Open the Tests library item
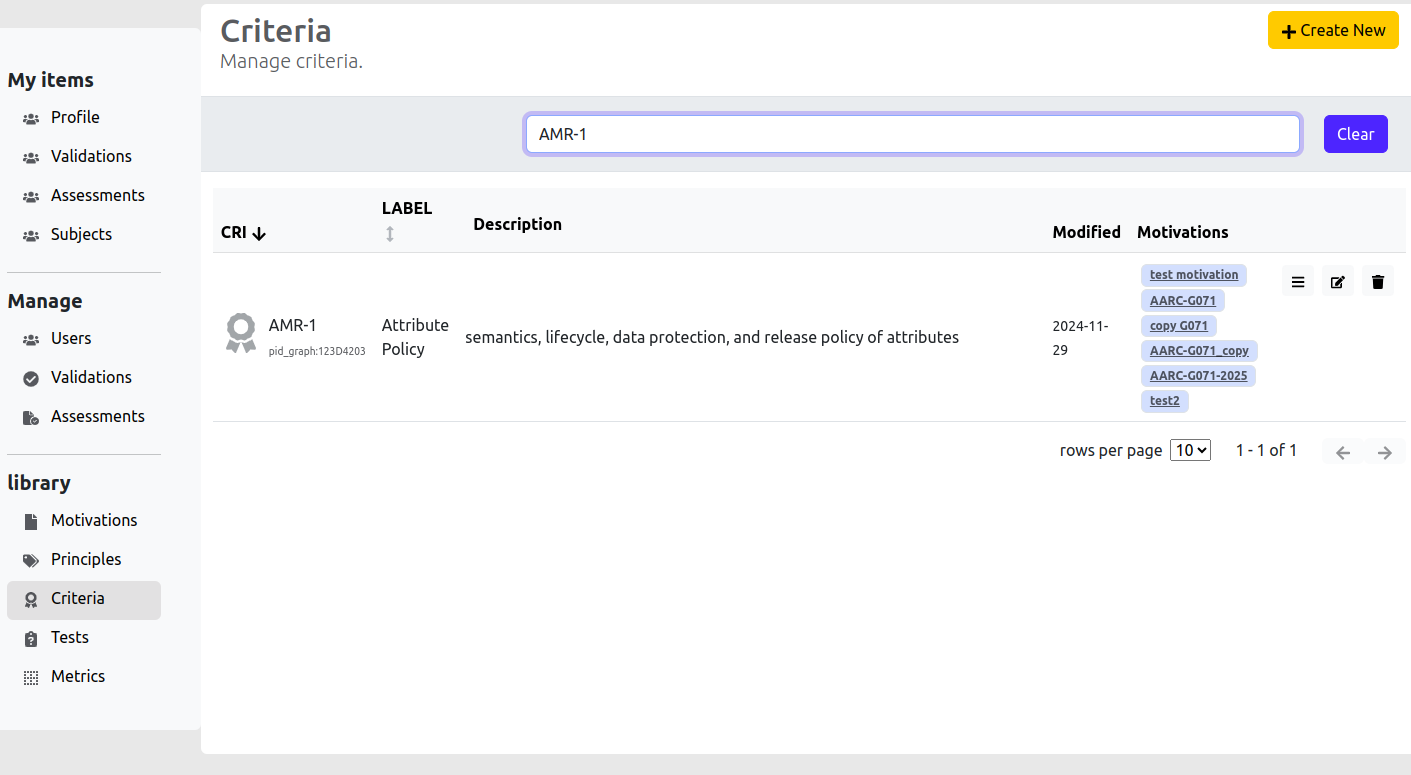1411x775 pixels. 84,637
